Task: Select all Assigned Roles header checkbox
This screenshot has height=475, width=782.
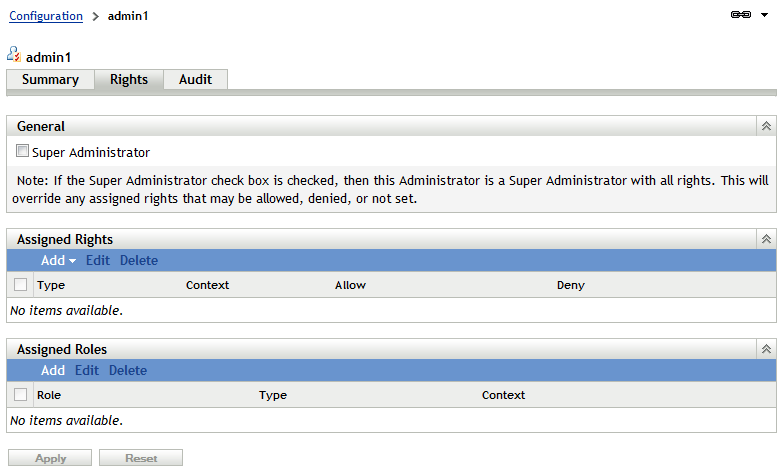Action: pyautogui.click(x=21, y=395)
